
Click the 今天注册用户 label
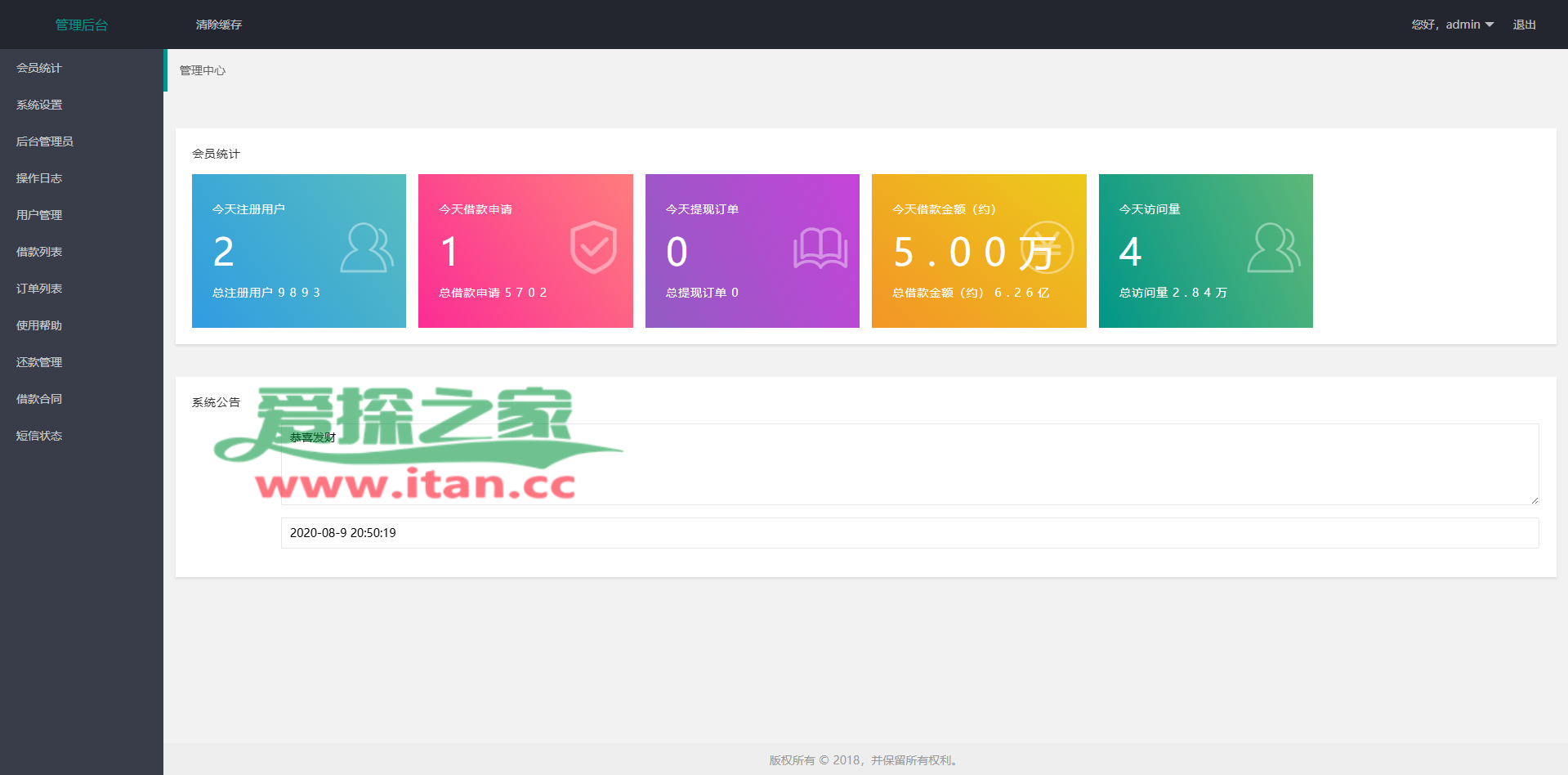(x=248, y=209)
